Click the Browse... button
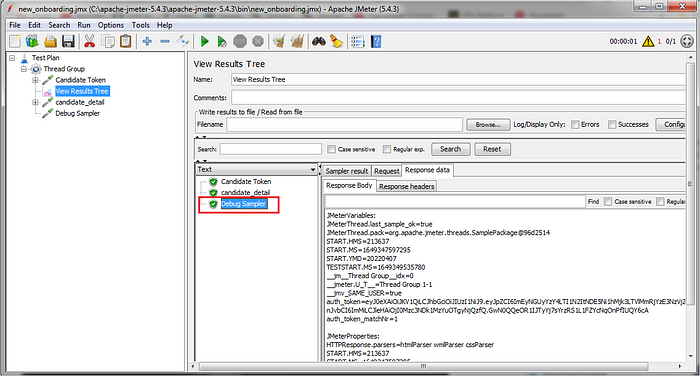700x376 pixels. pos(488,125)
